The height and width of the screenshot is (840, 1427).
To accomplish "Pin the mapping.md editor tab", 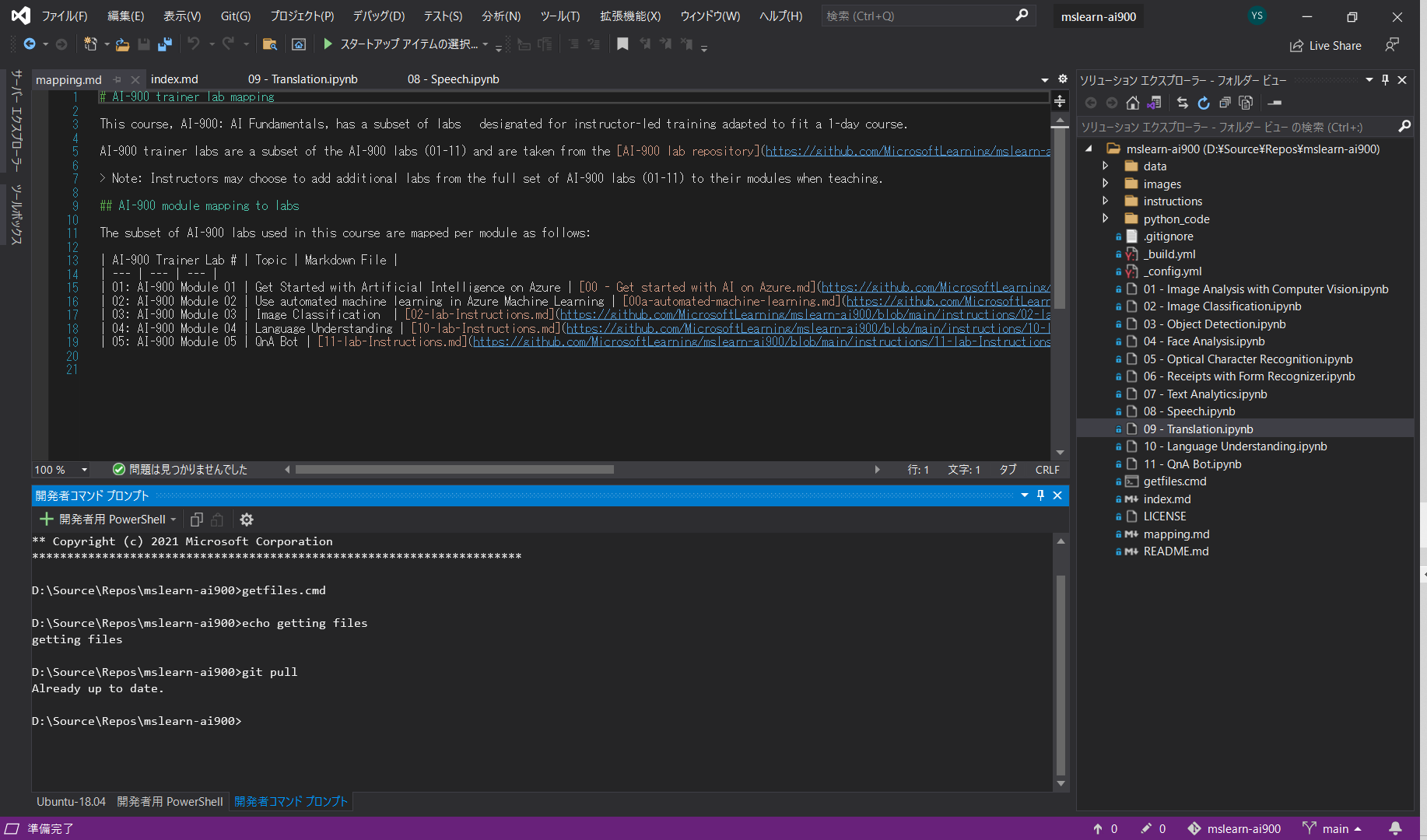I will pos(117,79).
